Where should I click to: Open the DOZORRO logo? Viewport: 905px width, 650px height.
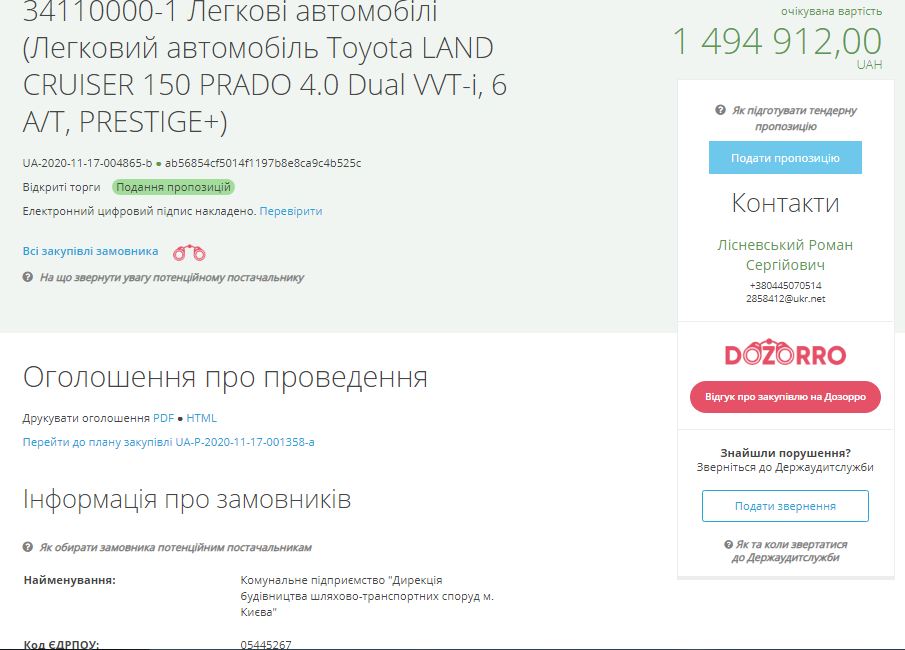(785, 354)
